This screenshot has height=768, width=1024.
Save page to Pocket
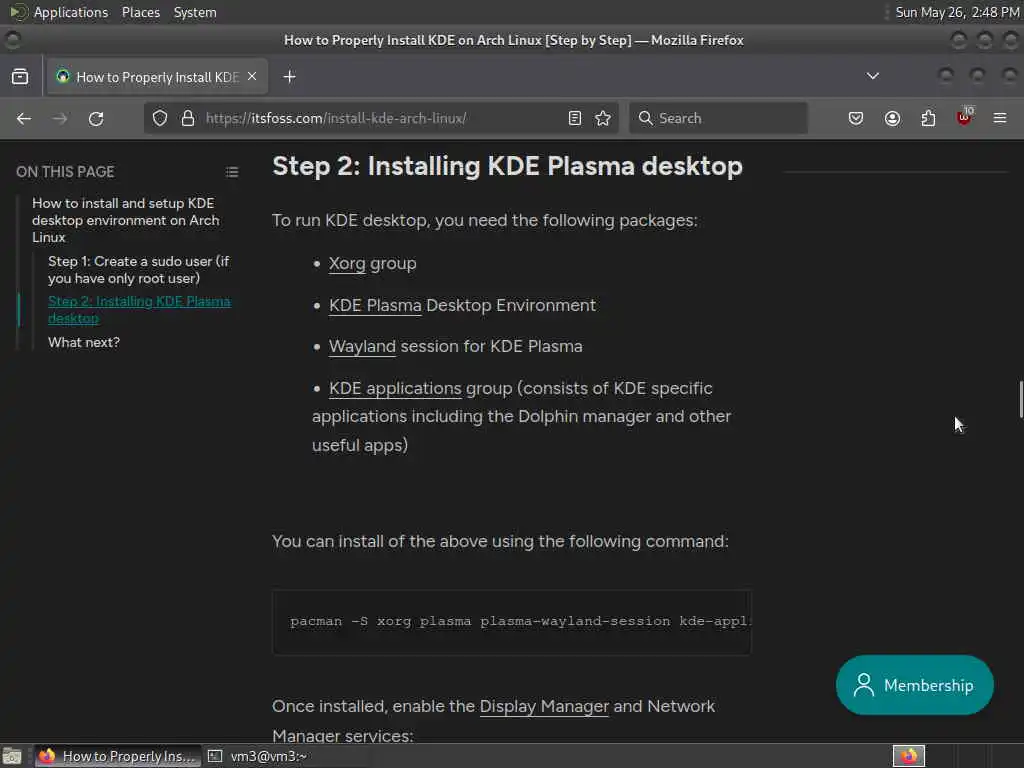(856, 118)
